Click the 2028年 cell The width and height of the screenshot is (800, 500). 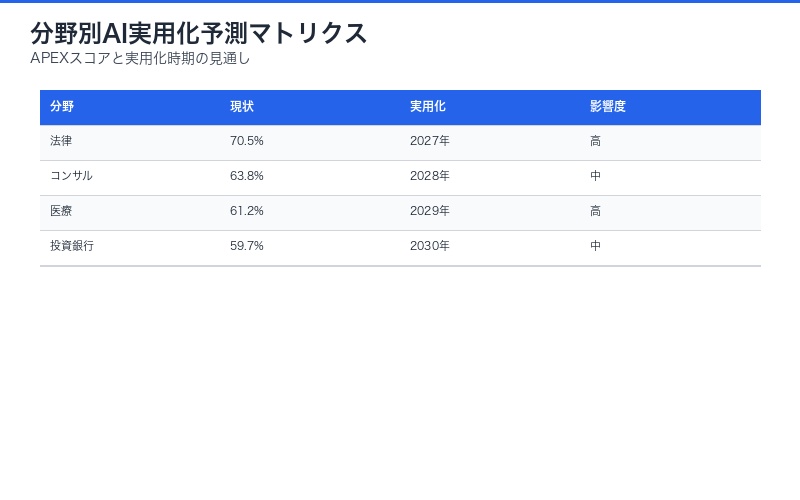(x=430, y=177)
